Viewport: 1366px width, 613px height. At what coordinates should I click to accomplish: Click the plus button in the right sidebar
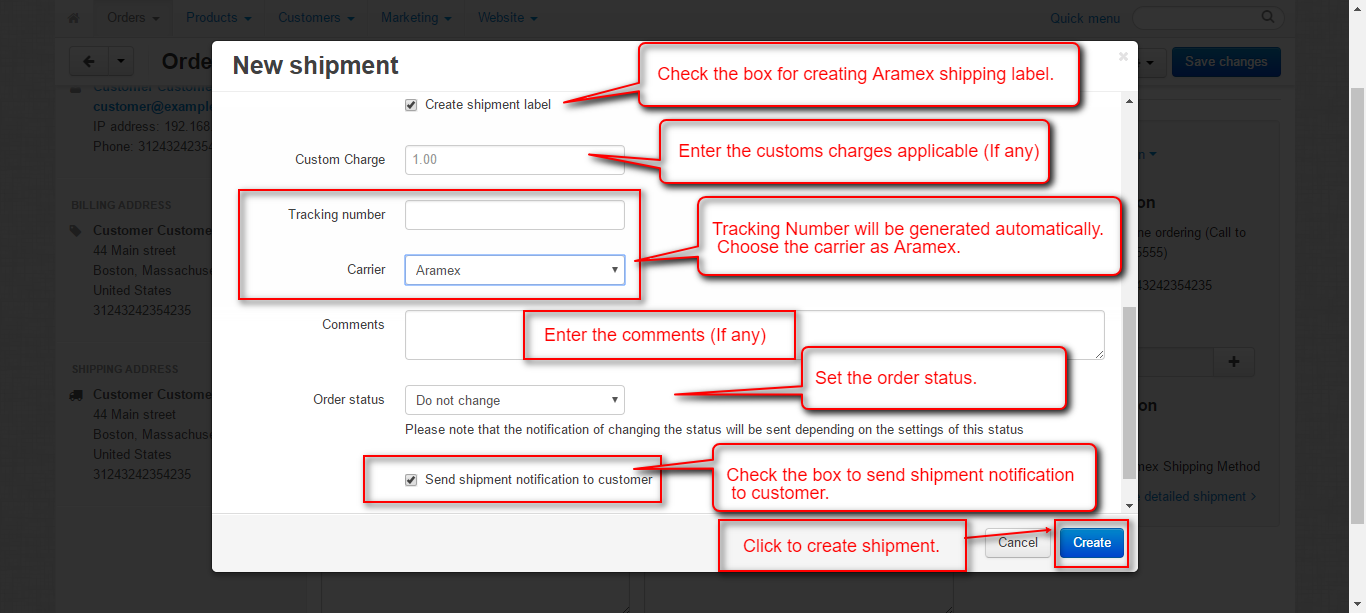tap(1234, 362)
